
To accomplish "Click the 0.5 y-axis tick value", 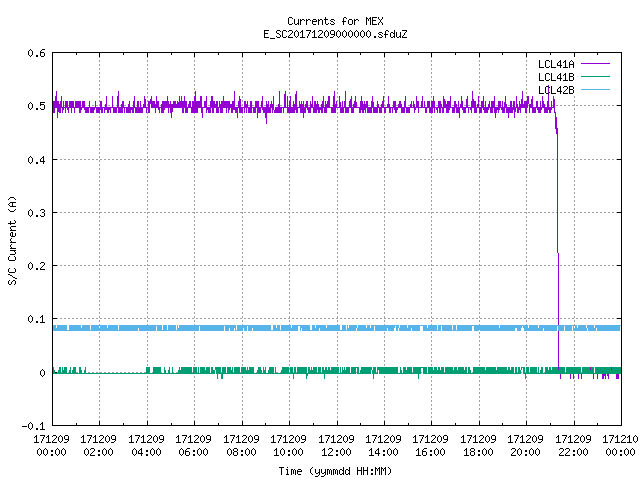I will click(36, 106).
